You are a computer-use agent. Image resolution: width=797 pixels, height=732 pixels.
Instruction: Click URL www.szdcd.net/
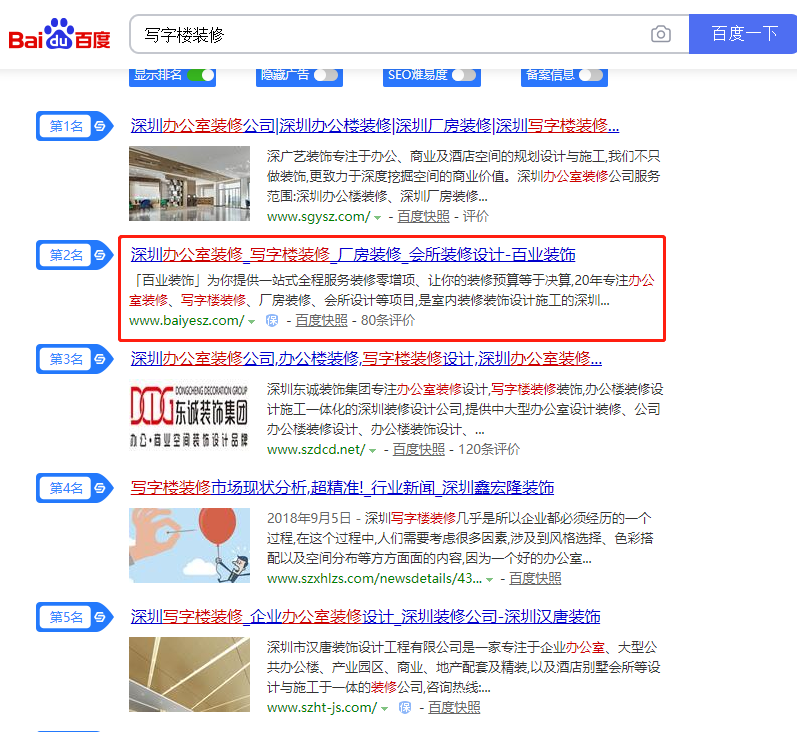pyautogui.click(x=316, y=449)
